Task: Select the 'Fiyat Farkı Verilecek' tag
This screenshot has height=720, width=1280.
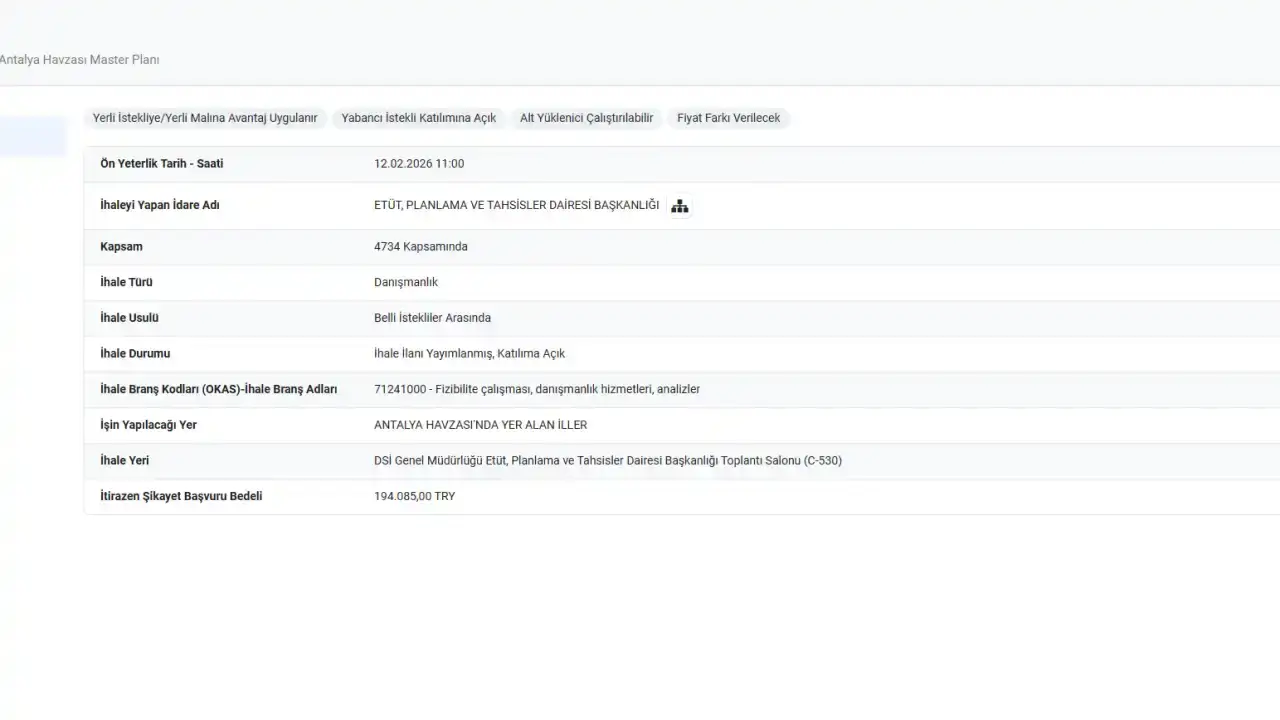Action: 728,118
